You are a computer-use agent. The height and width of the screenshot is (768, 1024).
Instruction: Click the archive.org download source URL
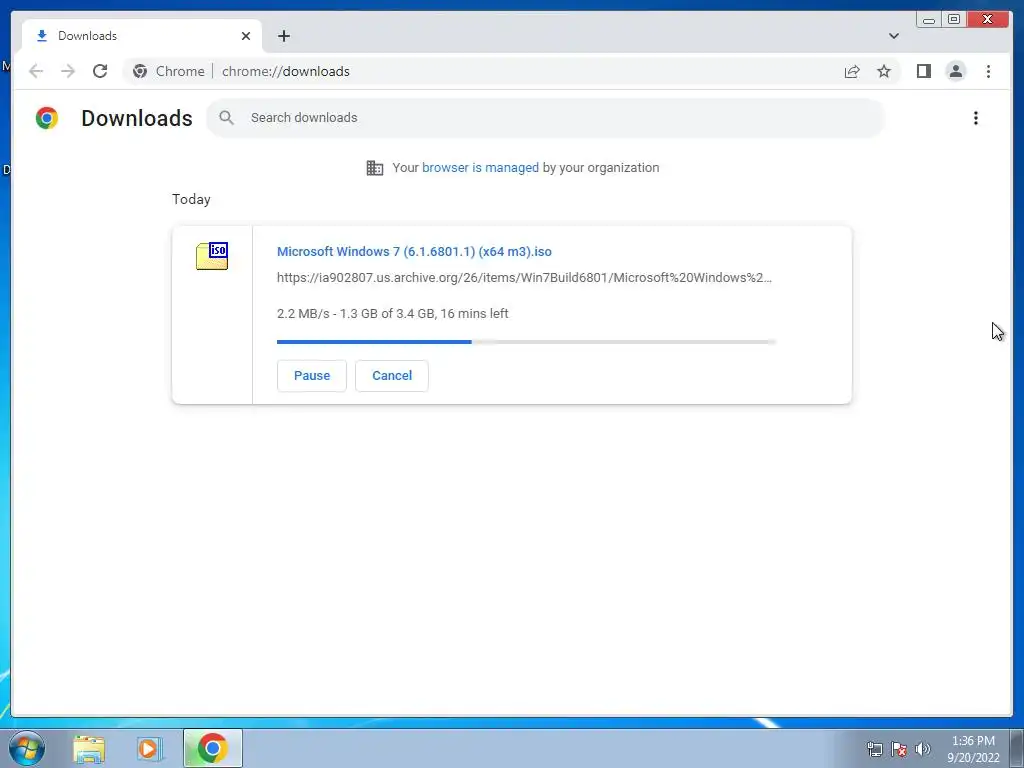click(x=524, y=278)
